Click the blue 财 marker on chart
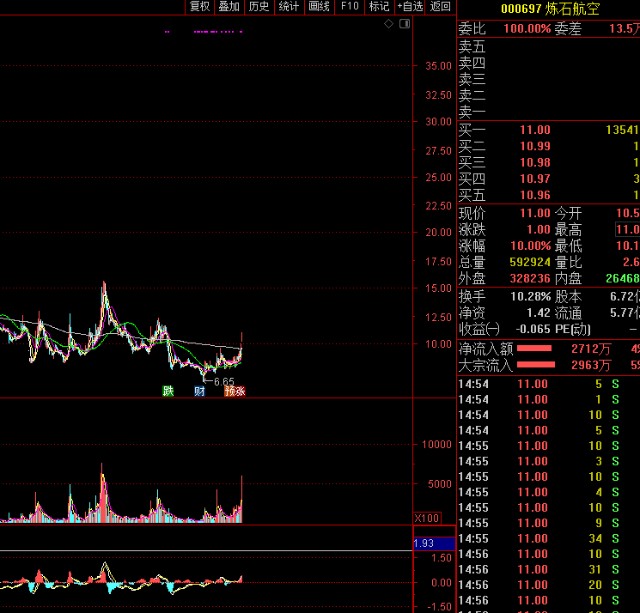The image size is (640, 613). (x=200, y=391)
